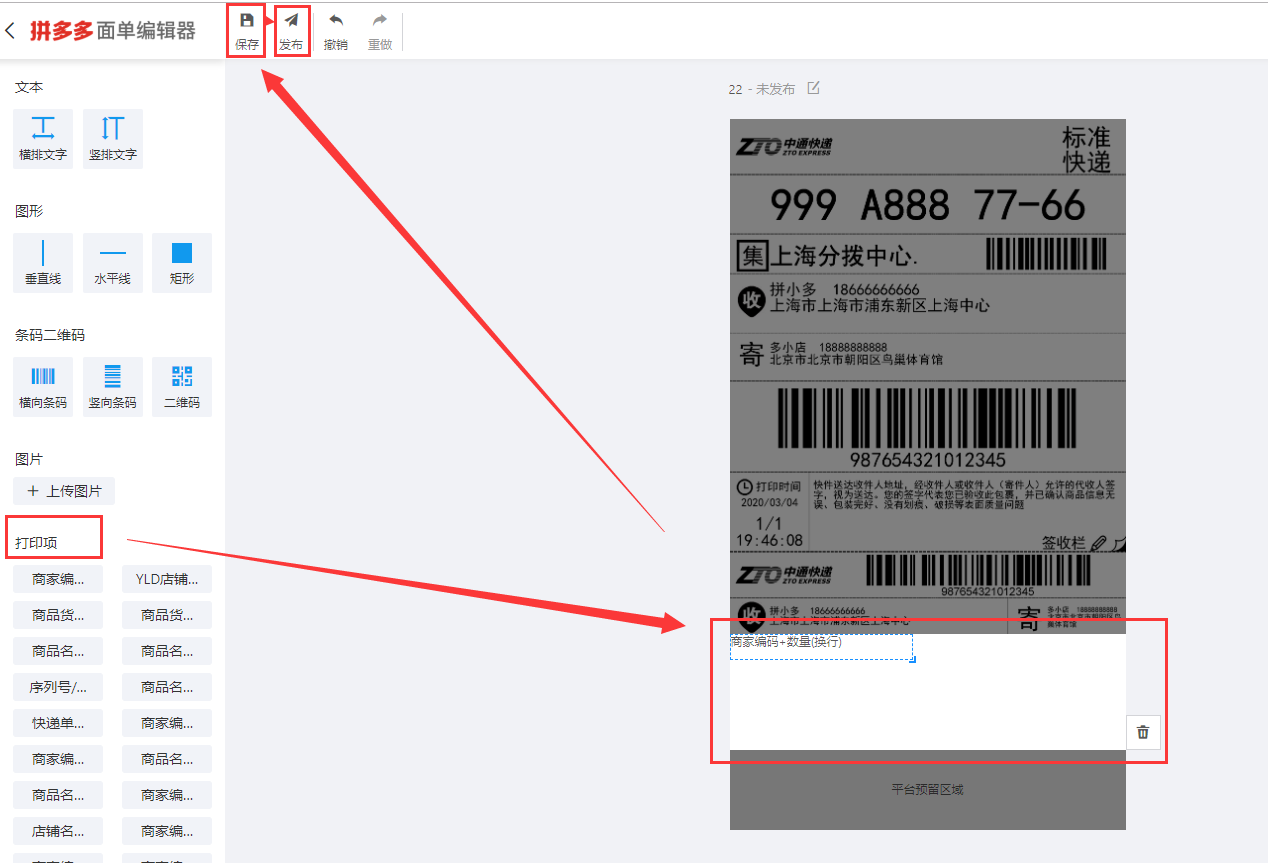Delete custom area with trash icon
This screenshot has height=863, width=1268.
click(x=1143, y=732)
